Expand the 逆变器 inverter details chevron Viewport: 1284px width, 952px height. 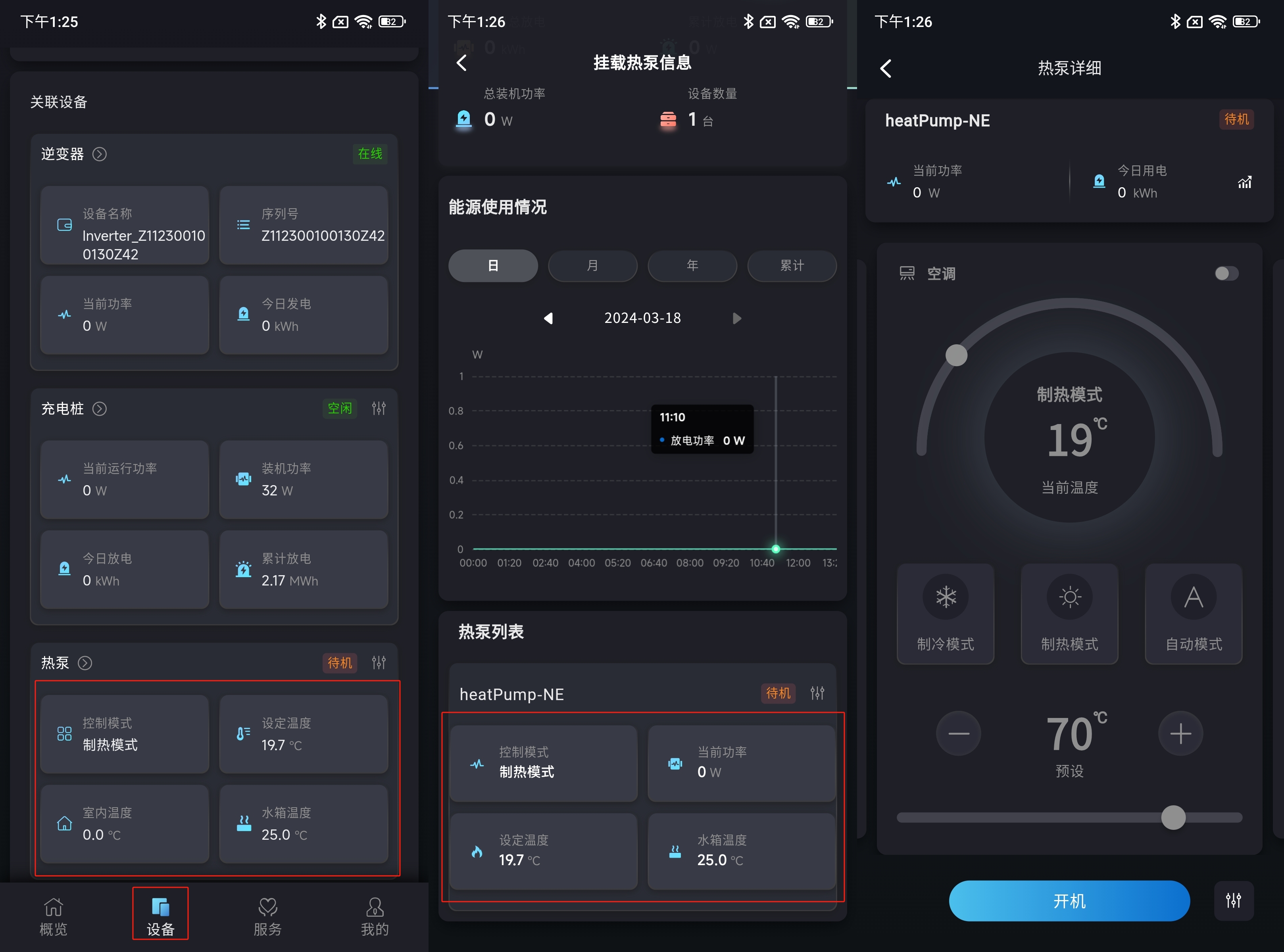click(x=100, y=154)
